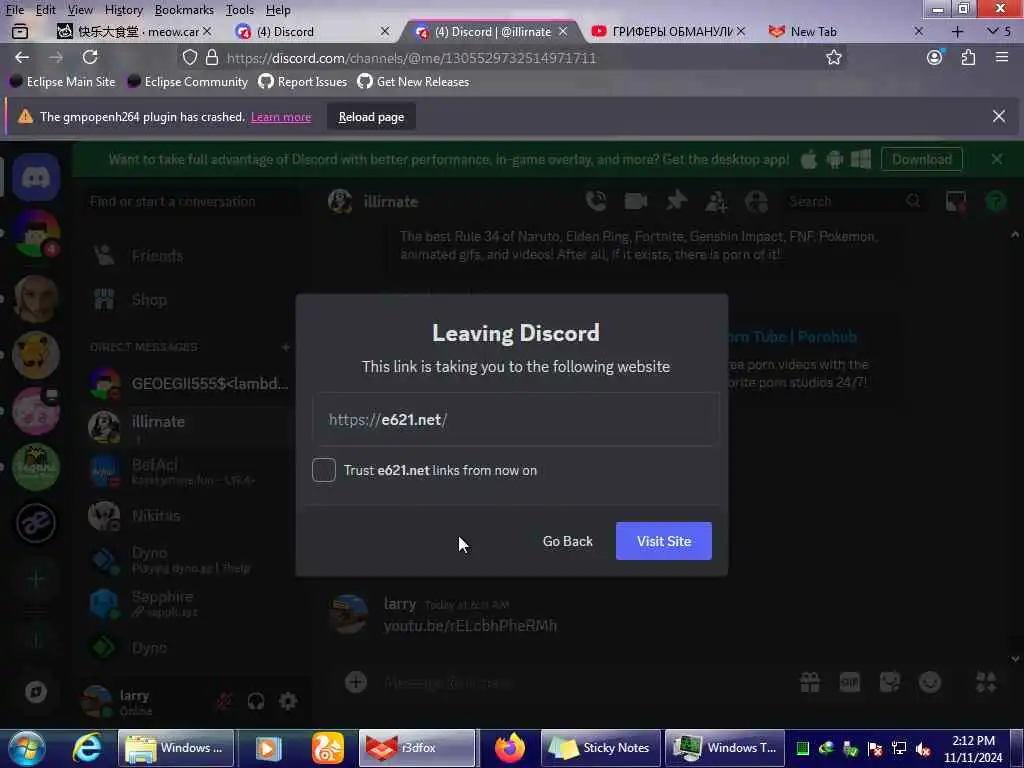The width and height of the screenshot is (1024, 768).
Task: Click the message attach plus icon
Action: tap(356, 682)
